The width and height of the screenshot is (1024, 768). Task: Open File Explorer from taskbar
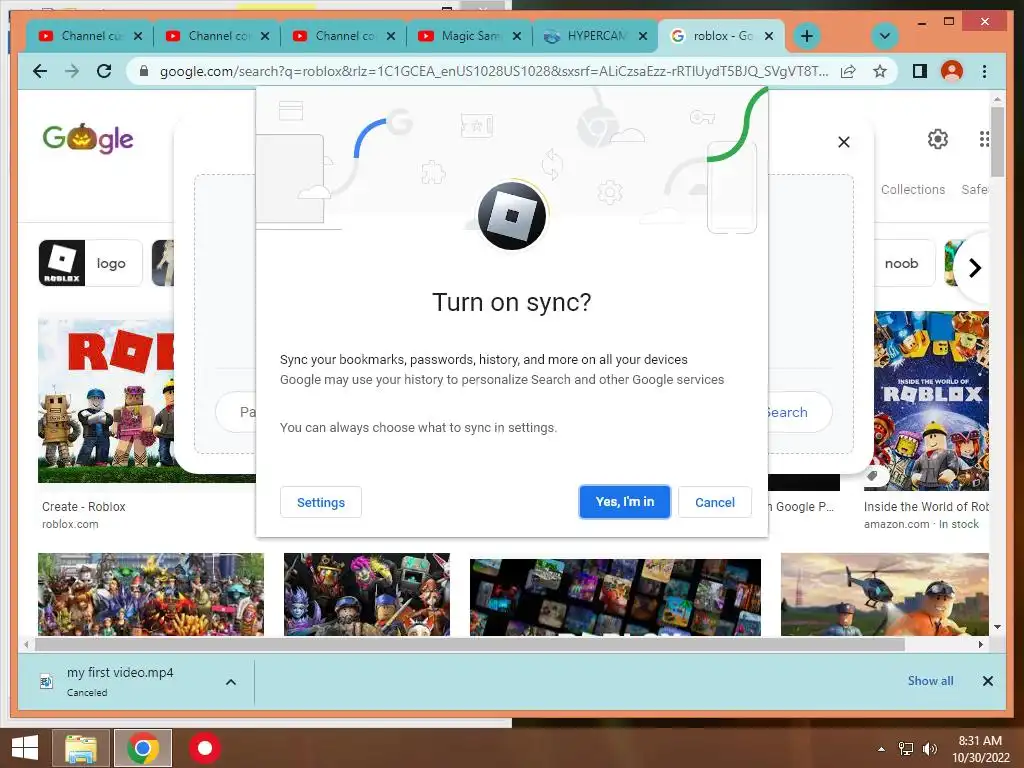click(81, 748)
